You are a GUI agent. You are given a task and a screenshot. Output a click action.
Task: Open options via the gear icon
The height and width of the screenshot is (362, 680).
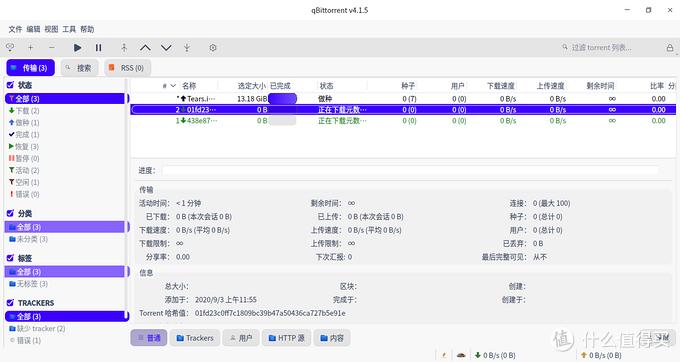click(x=212, y=48)
